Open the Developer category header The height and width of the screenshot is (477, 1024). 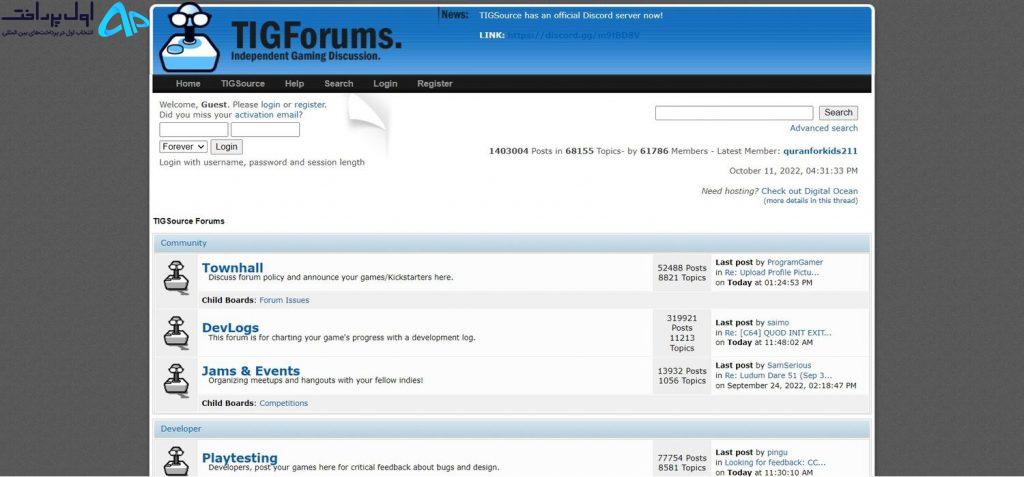[x=181, y=429]
